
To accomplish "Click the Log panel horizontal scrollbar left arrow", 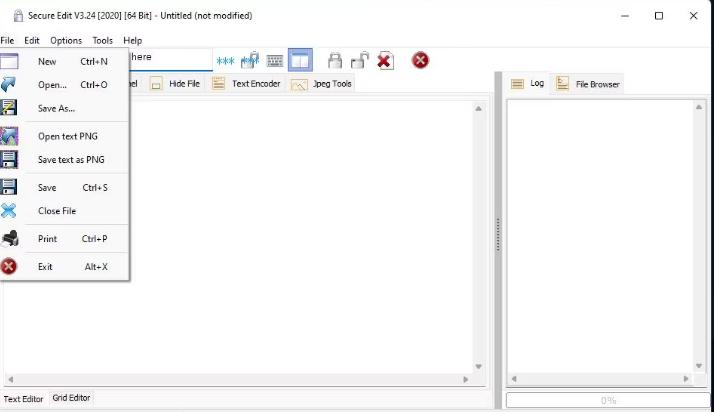I will (x=514, y=379).
